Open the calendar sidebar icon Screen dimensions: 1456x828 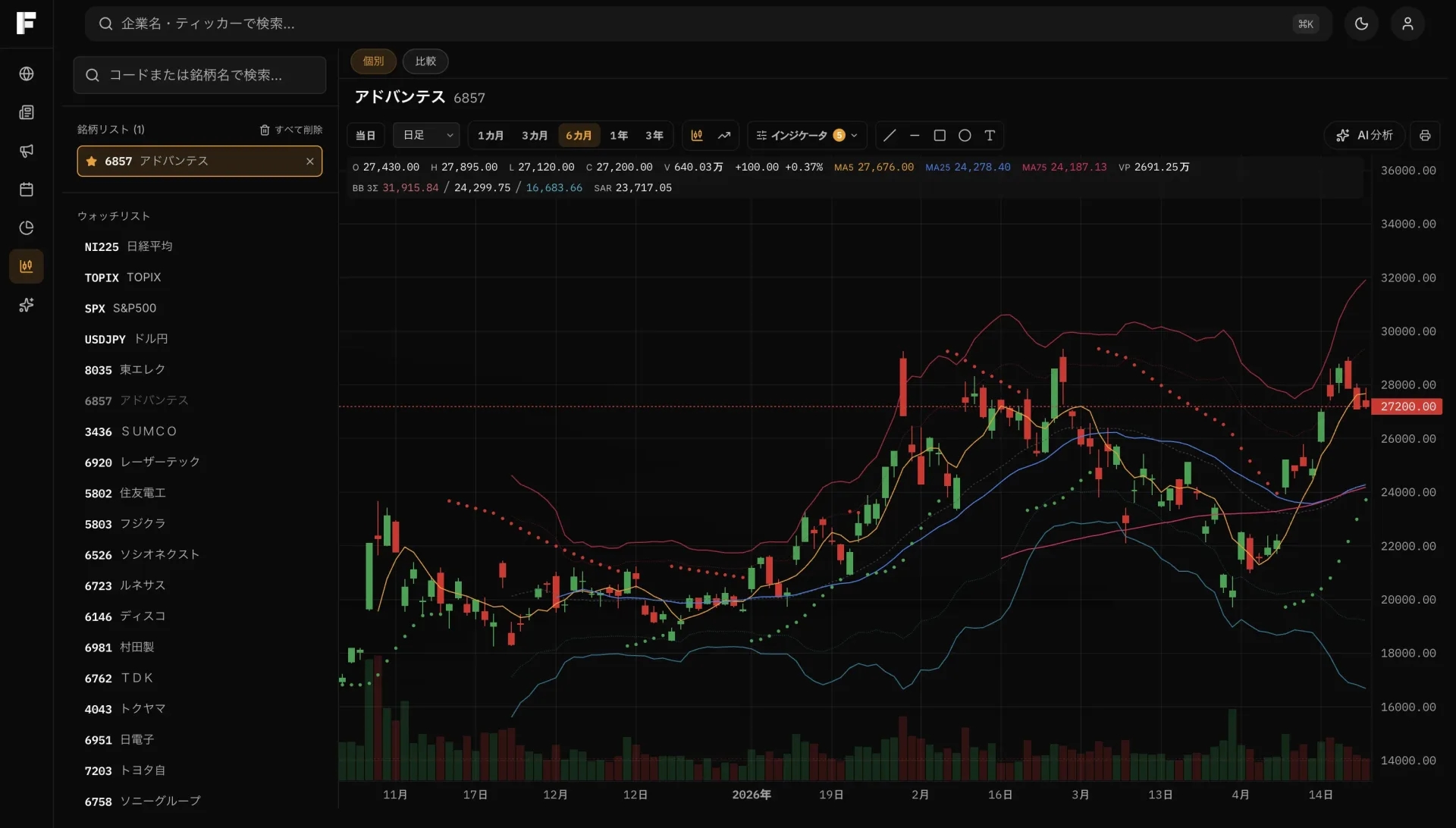(27, 190)
